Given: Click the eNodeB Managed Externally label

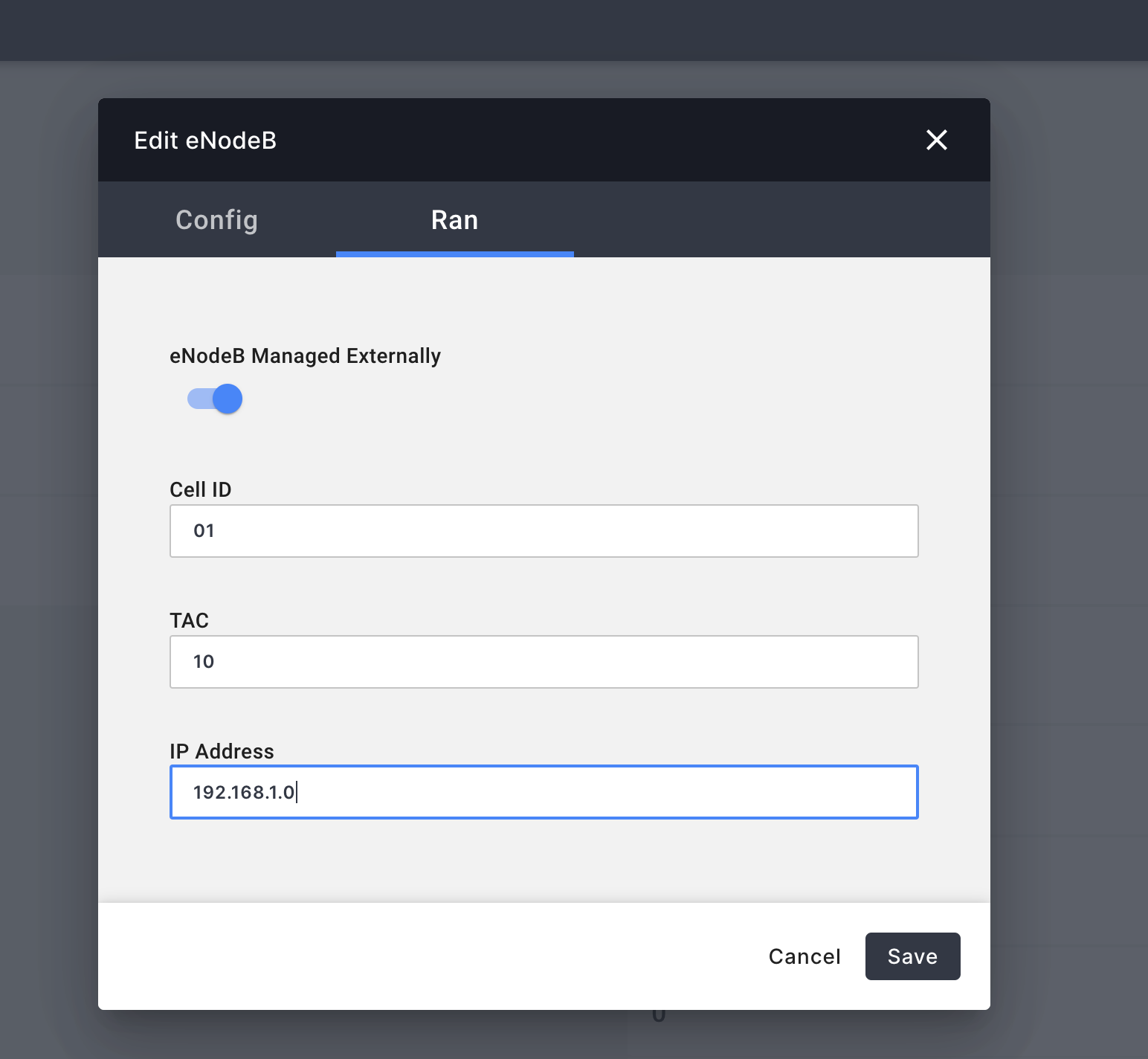Looking at the screenshot, I should [305, 355].
